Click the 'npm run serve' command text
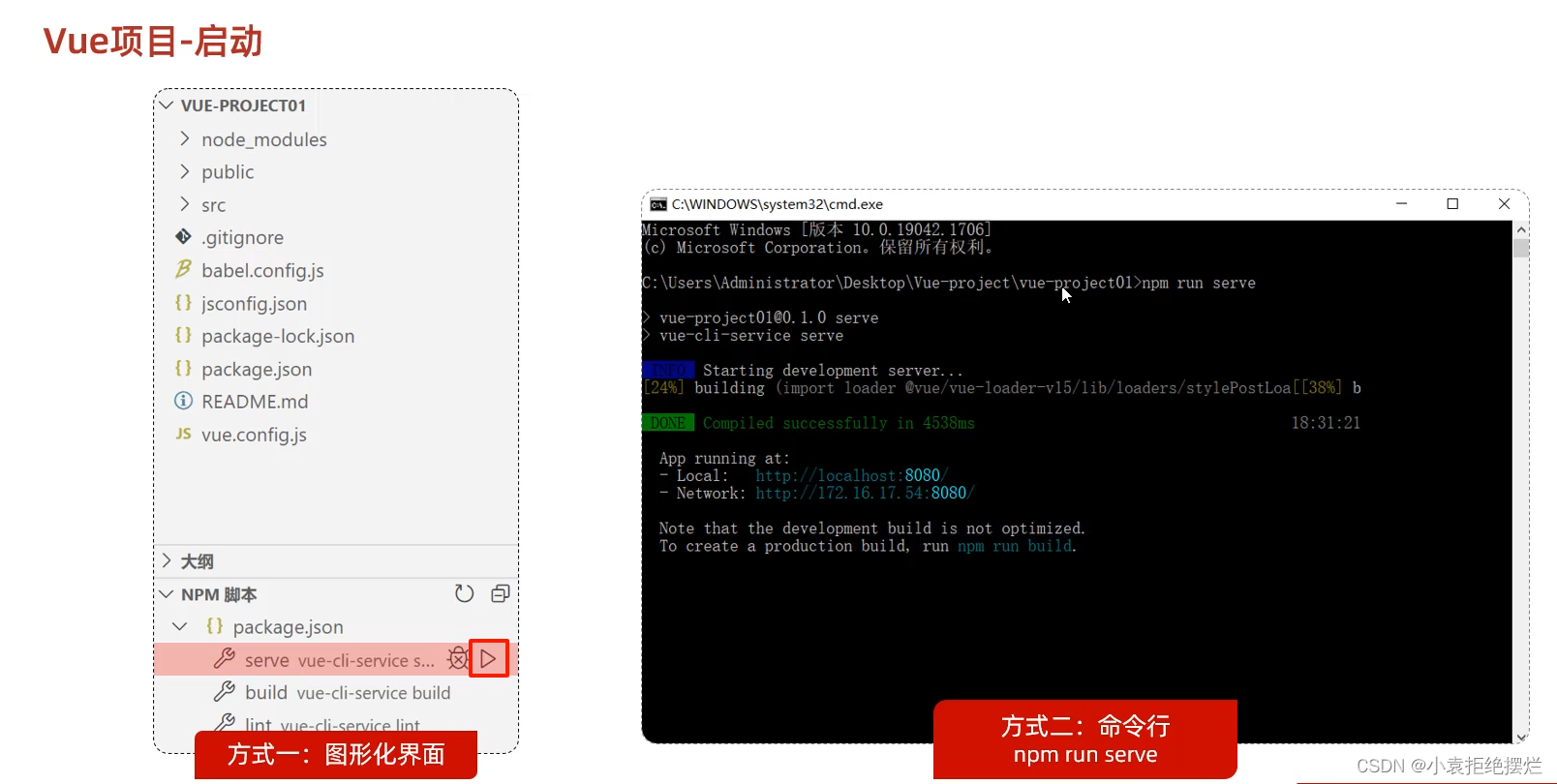Viewport: 1557px width, 784px height. (x=1199, y=283)
